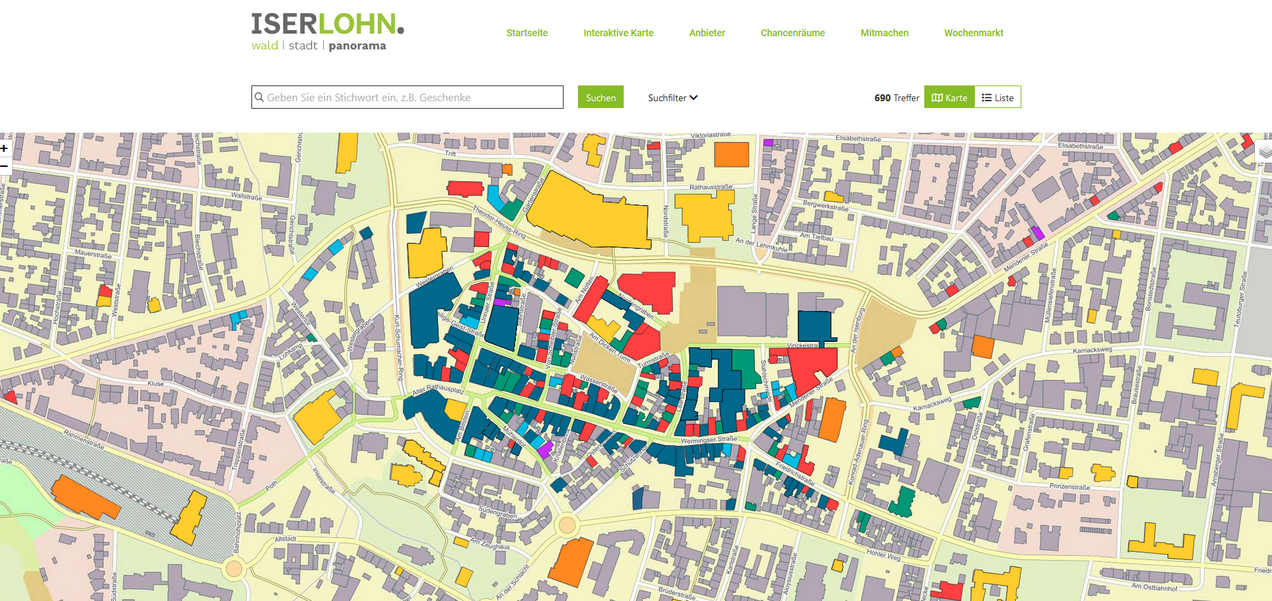
Task: Click the Iserlohn wald stadt panorama logo
Action: tap(327, 31)
